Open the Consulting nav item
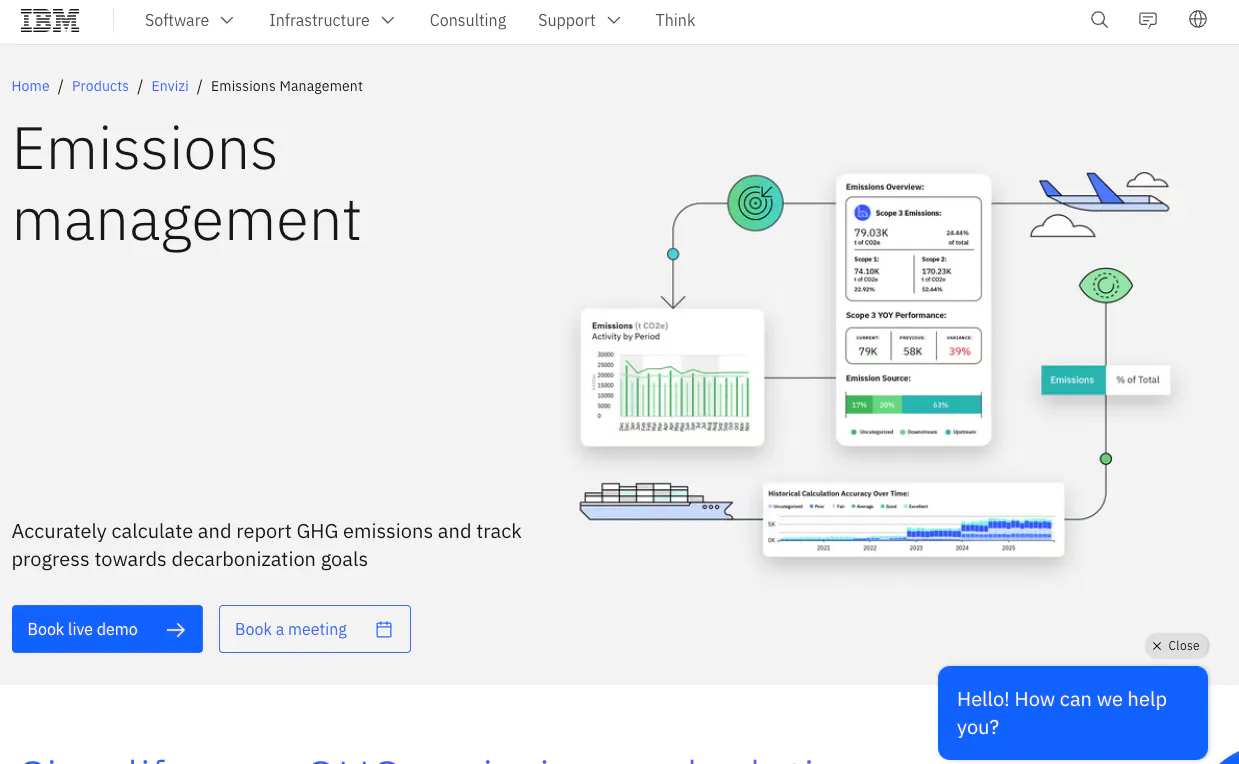The width and height of the screenshot is (1239, 764). tap(468, 20)
